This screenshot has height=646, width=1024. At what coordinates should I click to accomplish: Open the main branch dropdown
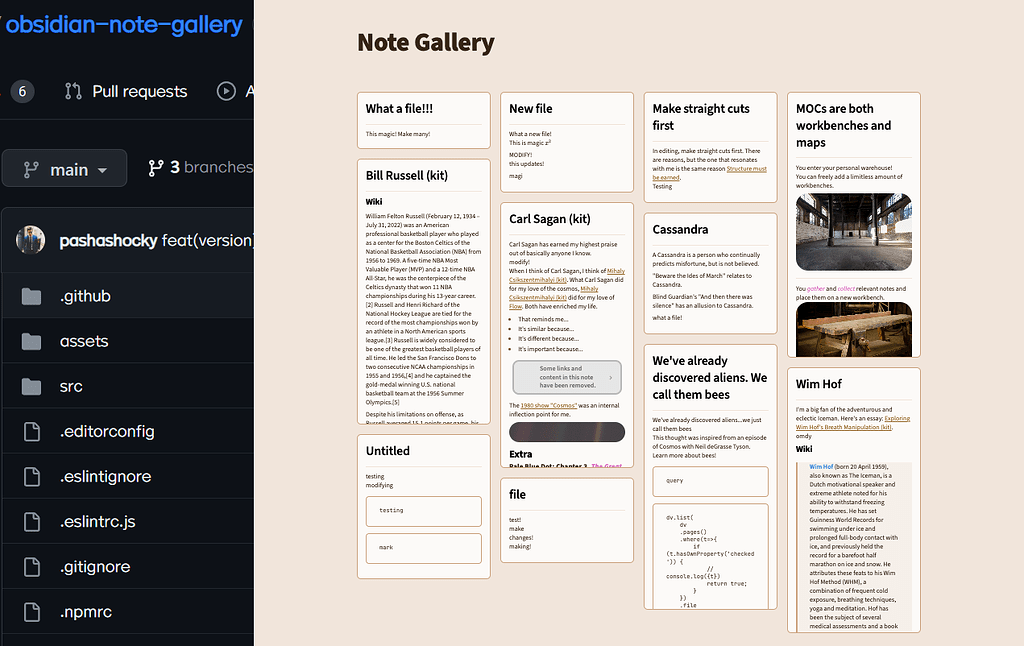[x=64, y=167]
